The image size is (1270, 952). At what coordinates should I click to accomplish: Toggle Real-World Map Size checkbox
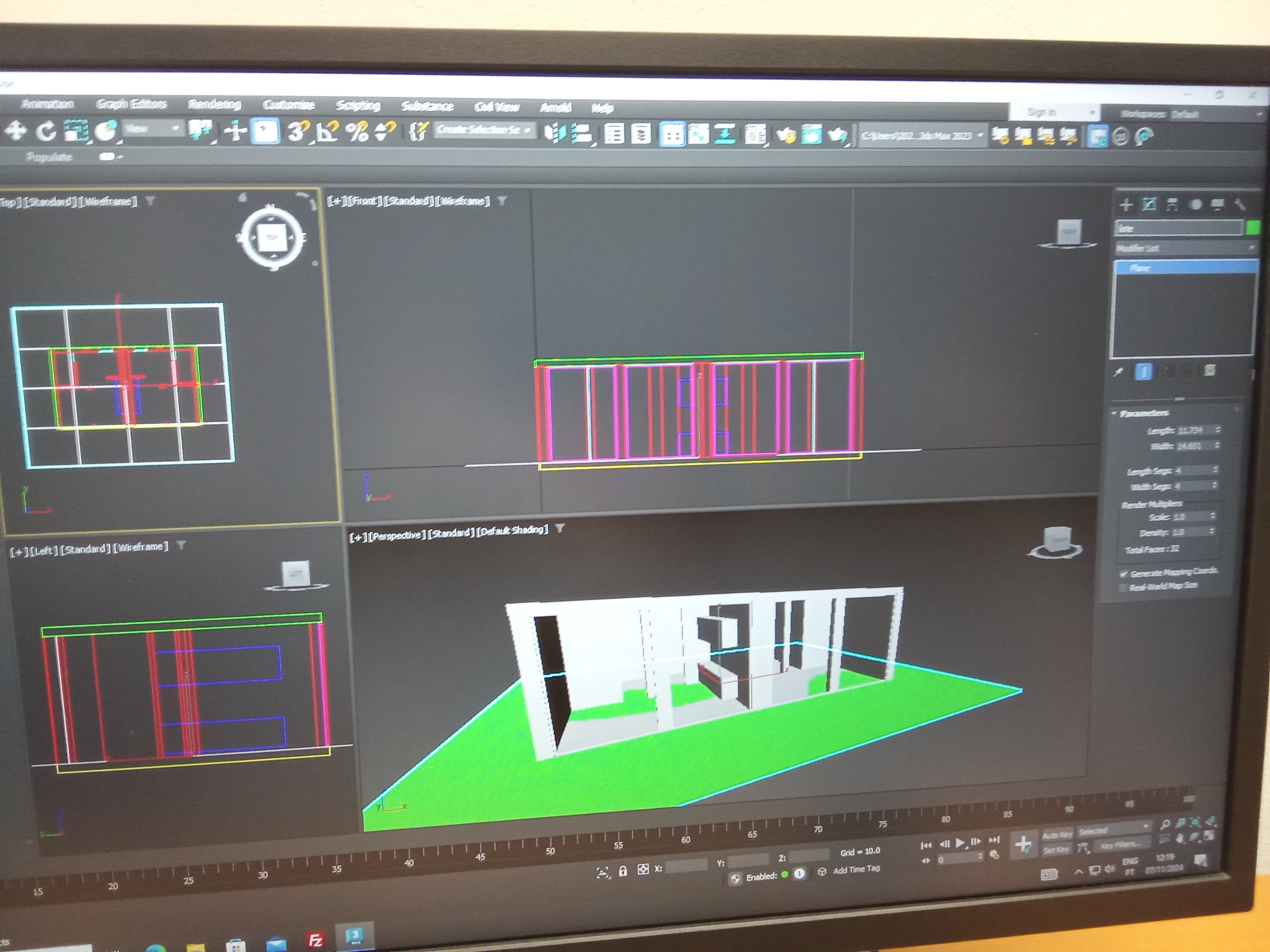tap(1123, 588)
